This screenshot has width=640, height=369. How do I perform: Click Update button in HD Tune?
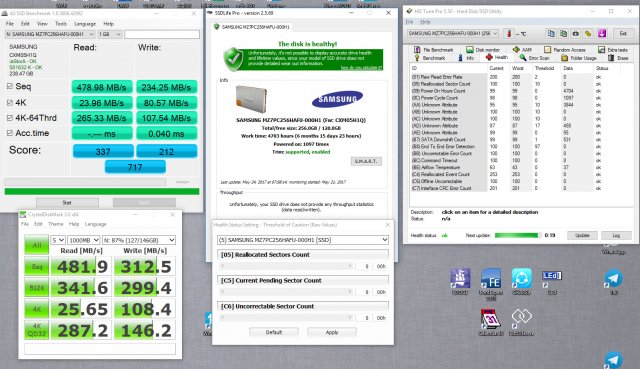582,235
